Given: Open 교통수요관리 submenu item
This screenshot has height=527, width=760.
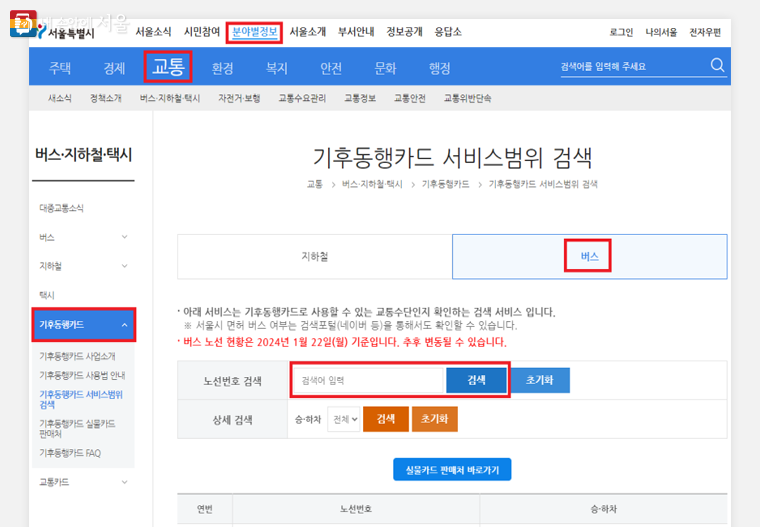Looking at the screenshot, I should (x=302, y=98).
